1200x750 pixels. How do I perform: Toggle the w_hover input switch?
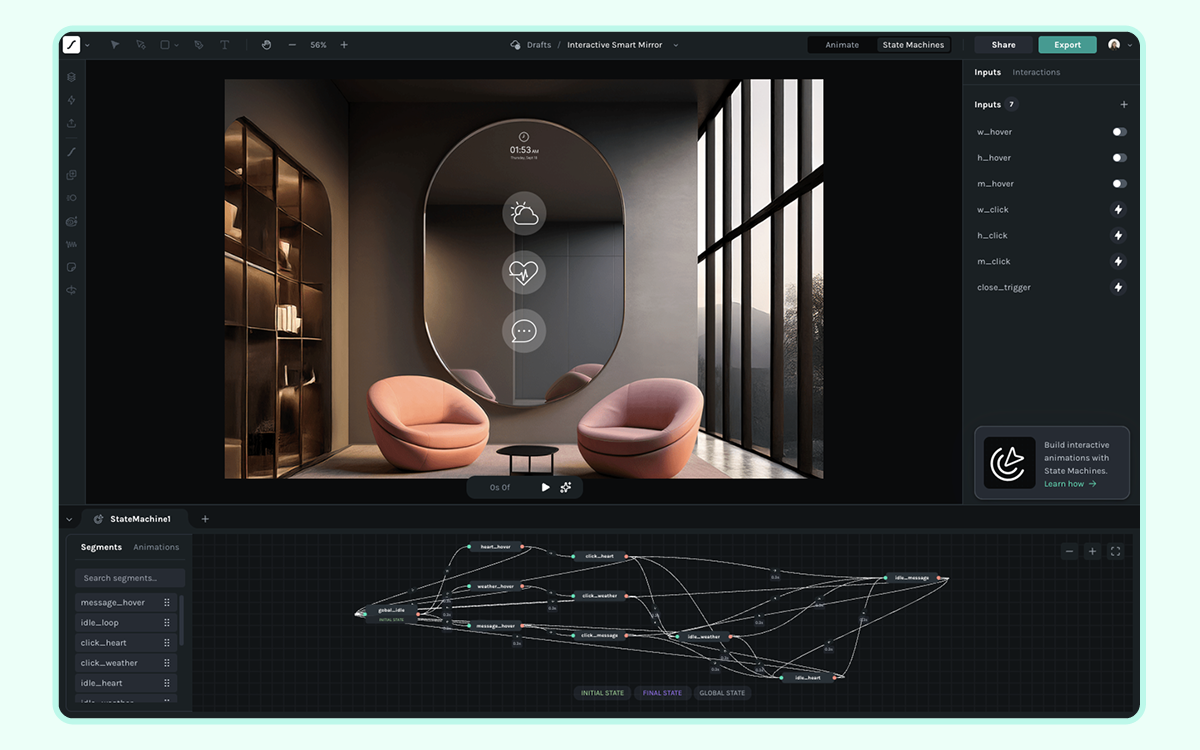pyautogui.click(x=1119, y=132)
